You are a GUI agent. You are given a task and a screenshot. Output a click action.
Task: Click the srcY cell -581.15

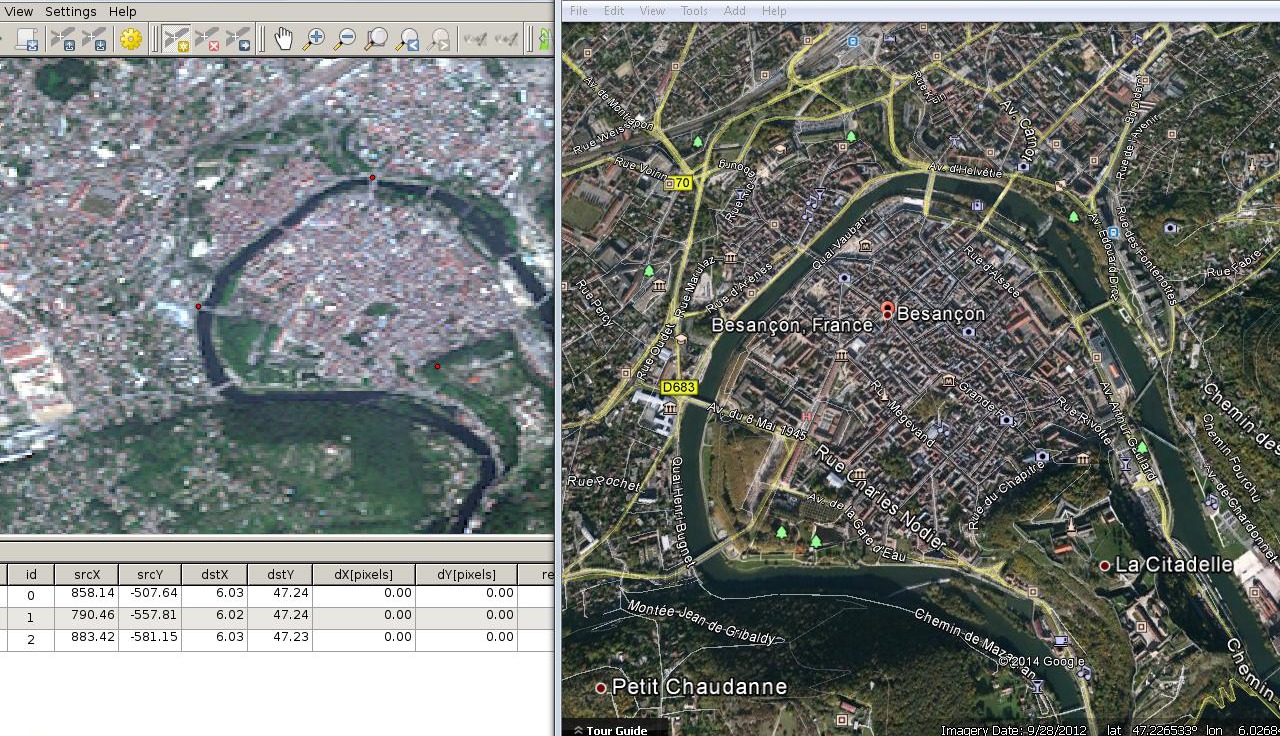[x=150, y=637]
